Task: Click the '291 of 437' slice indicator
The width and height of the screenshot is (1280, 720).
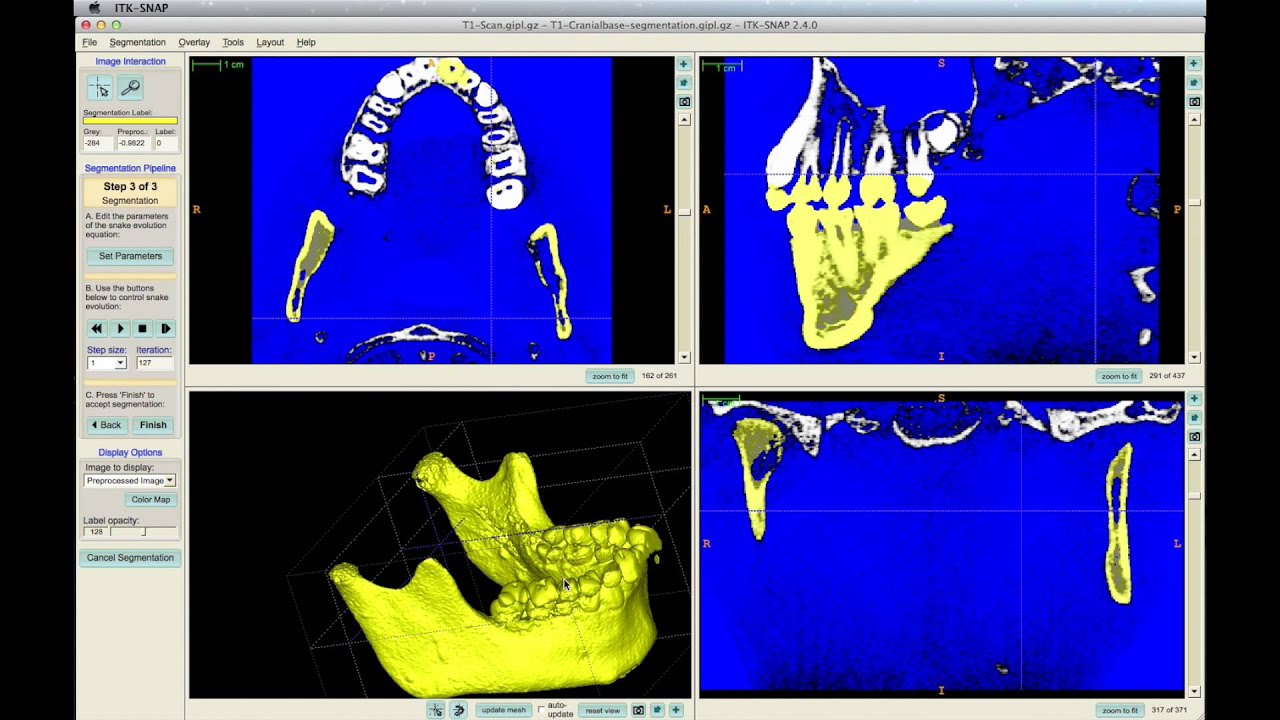Action: (1167, 376)
